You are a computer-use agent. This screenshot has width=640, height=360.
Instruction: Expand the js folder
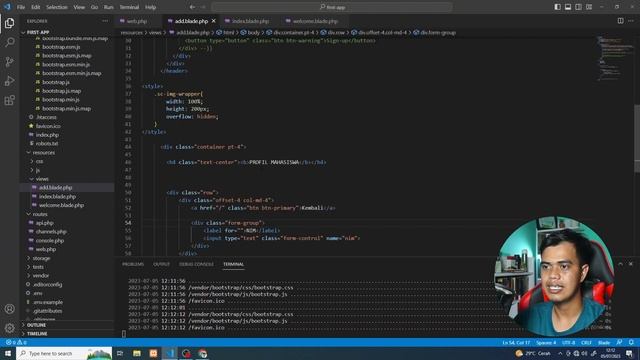click(38, 170)
